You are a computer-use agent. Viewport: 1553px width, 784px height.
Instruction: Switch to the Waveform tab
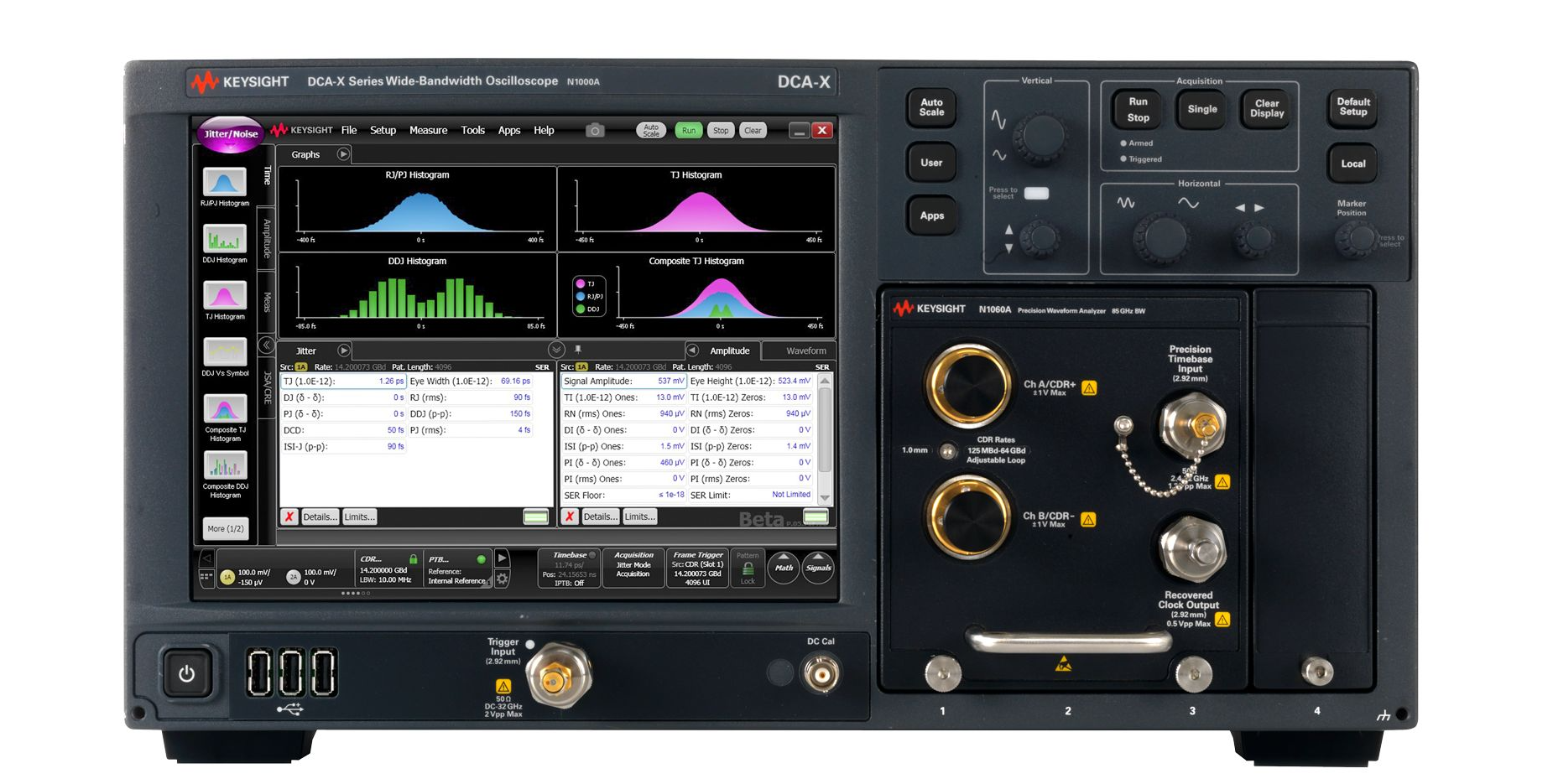pyautogui.click(x=805, y=350)
